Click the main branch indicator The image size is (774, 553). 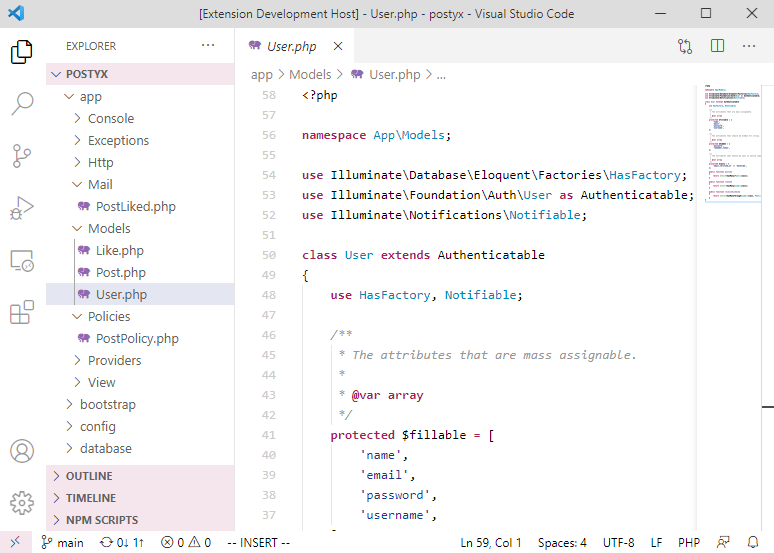[x=62, y=543]
